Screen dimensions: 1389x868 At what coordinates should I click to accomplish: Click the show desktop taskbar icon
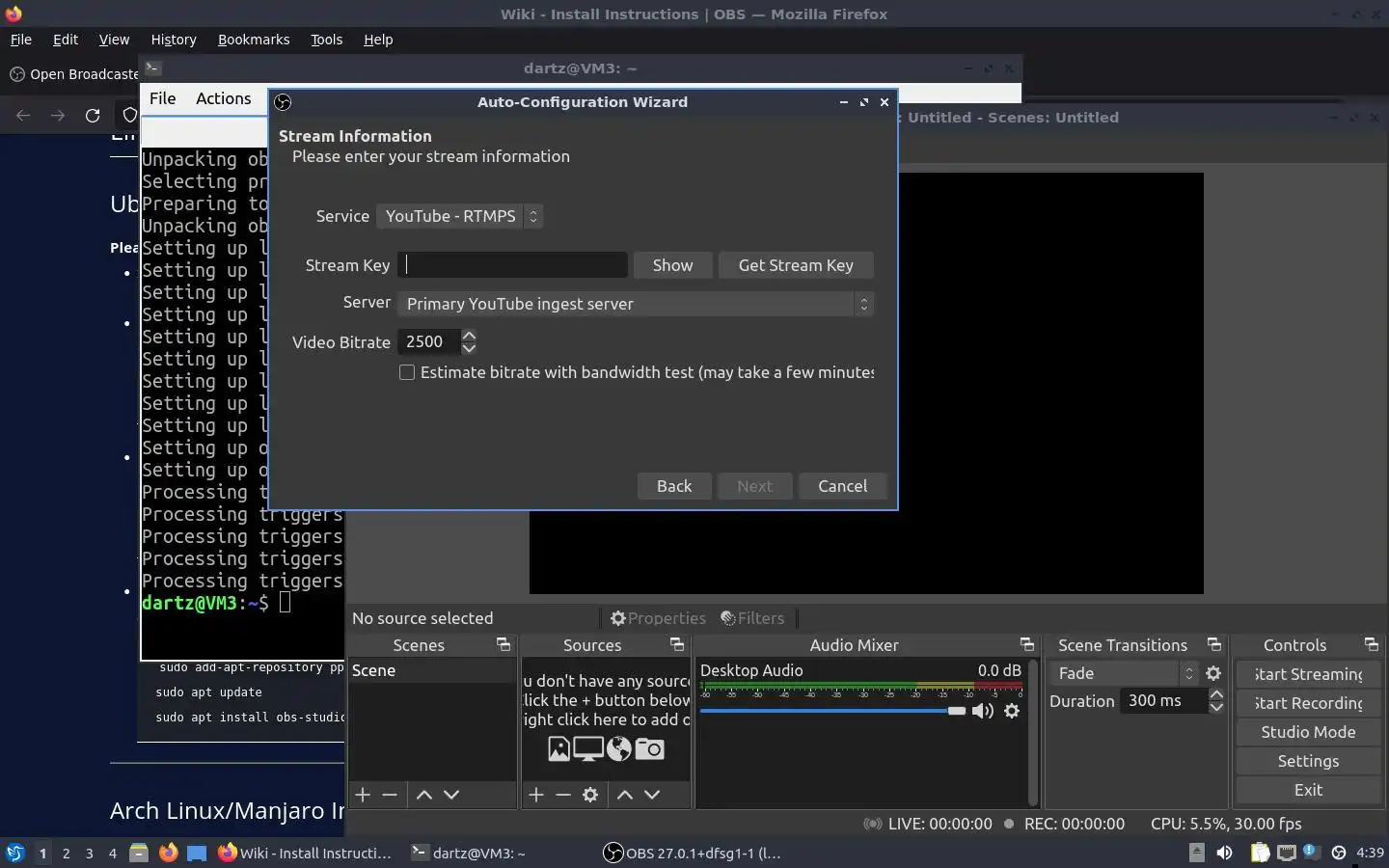click(x=197, y=853)
